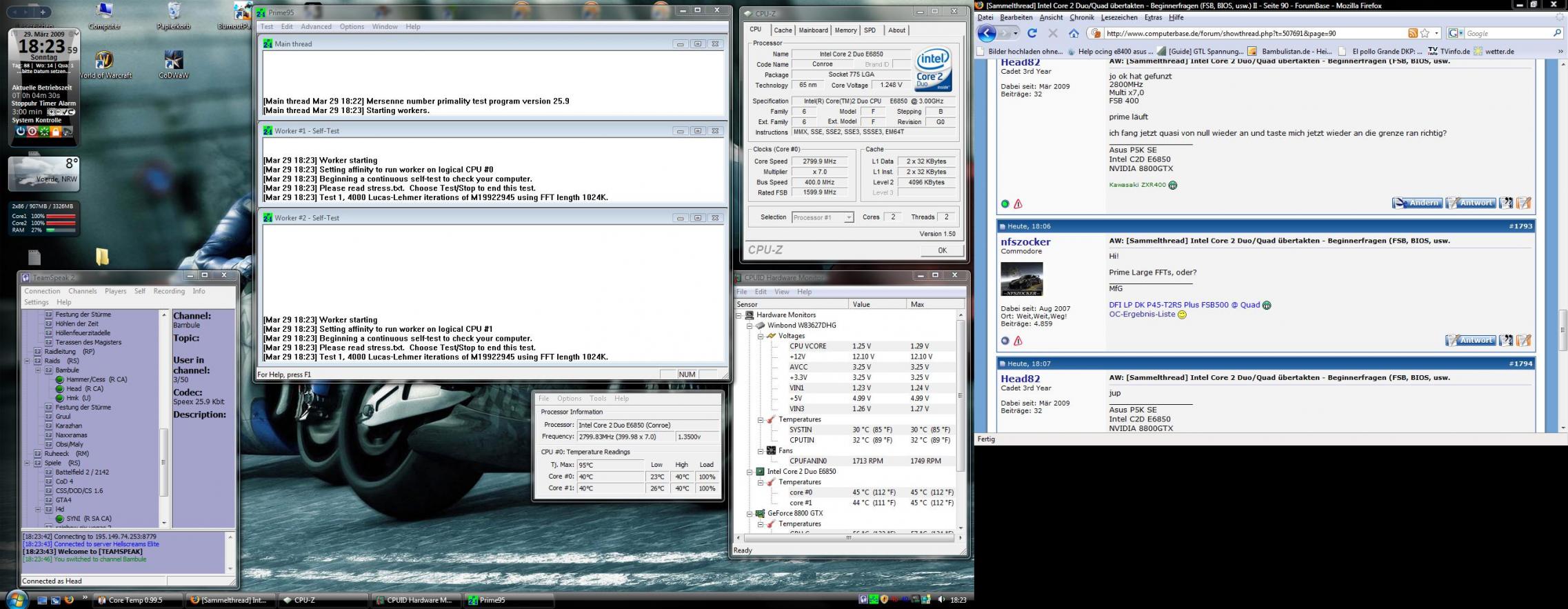
Task: Open the CoDWaW desktop shortcut
Action: (173, 63)
